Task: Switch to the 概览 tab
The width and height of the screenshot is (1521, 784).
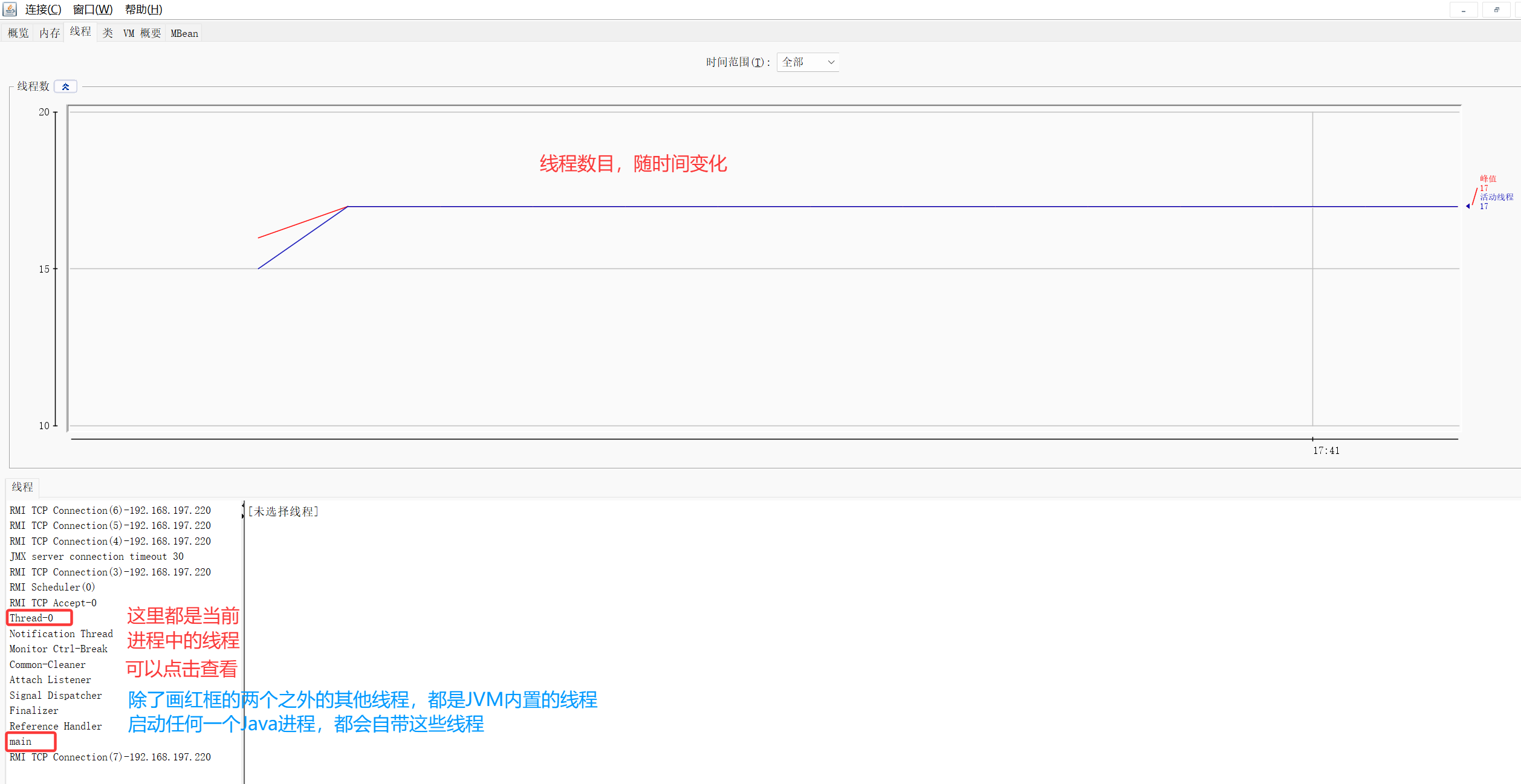Action: pos(18,33)
